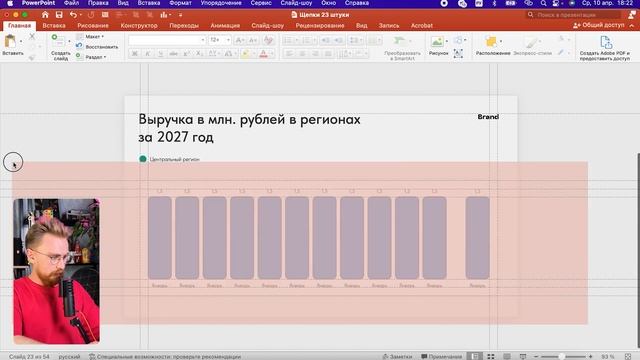Viewport: 640px width, 360px height.
Task: Decrease font size with the A- icon
Action: click(253, 40)
